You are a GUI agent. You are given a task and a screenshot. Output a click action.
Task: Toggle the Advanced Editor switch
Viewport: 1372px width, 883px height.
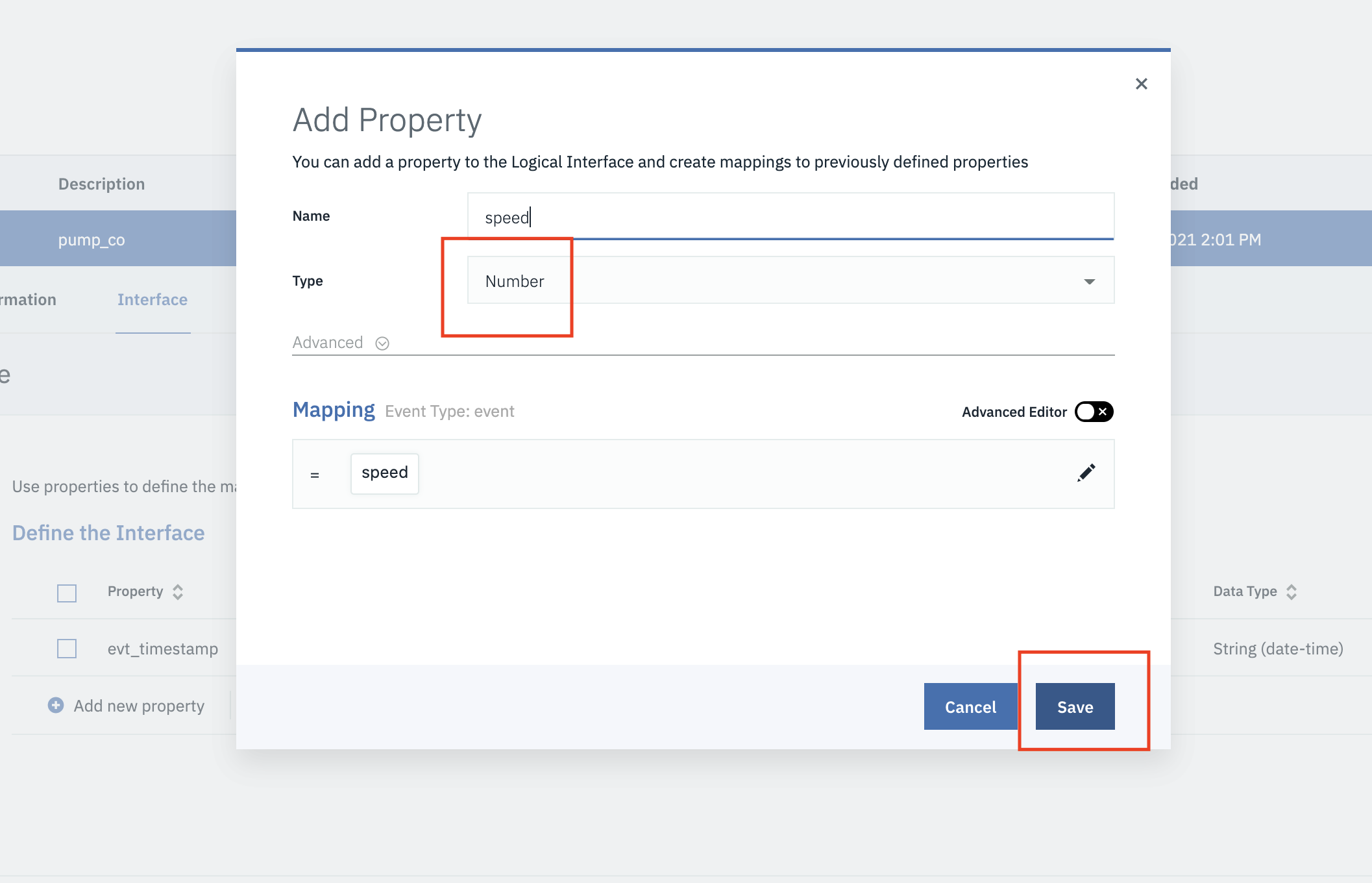point(1094,412)
